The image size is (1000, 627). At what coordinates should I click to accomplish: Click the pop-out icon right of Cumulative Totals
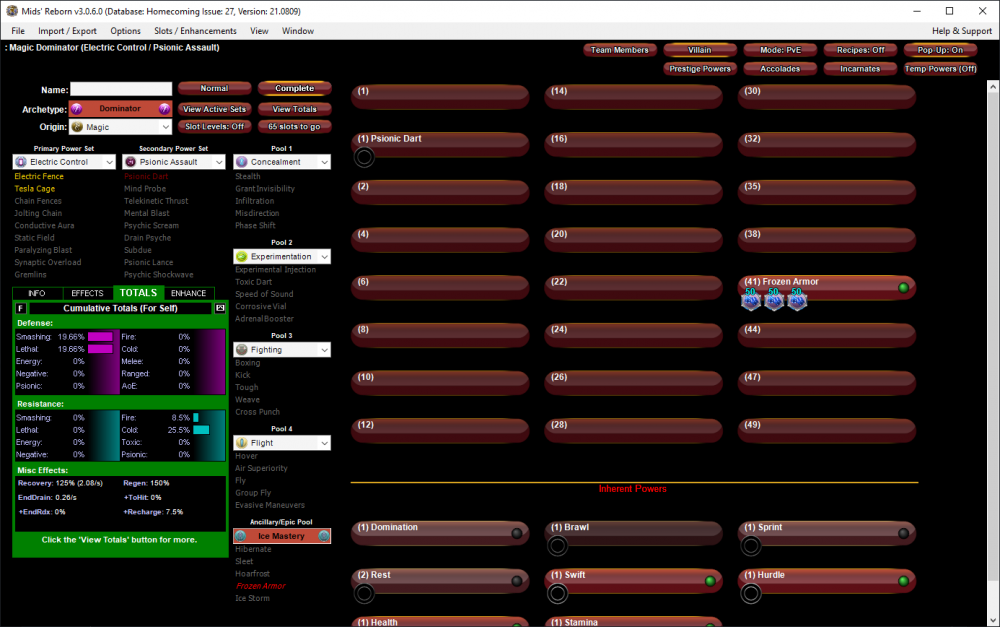tap(221, 308)
